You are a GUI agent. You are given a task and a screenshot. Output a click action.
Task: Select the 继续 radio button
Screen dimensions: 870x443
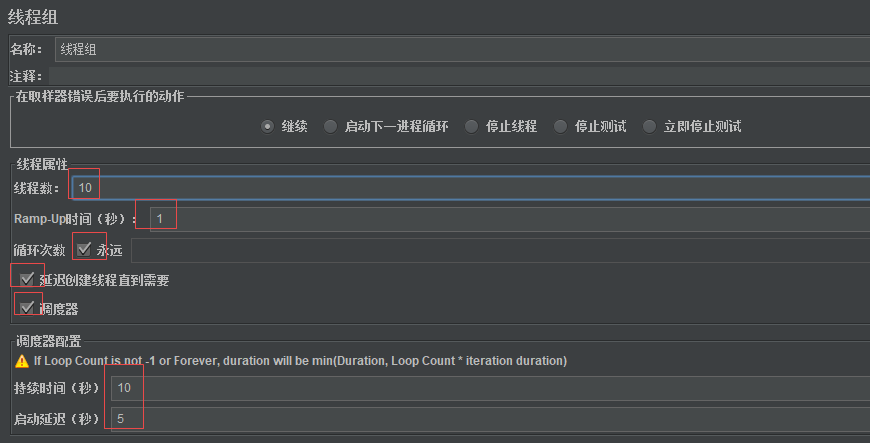[x=267, y=127]
